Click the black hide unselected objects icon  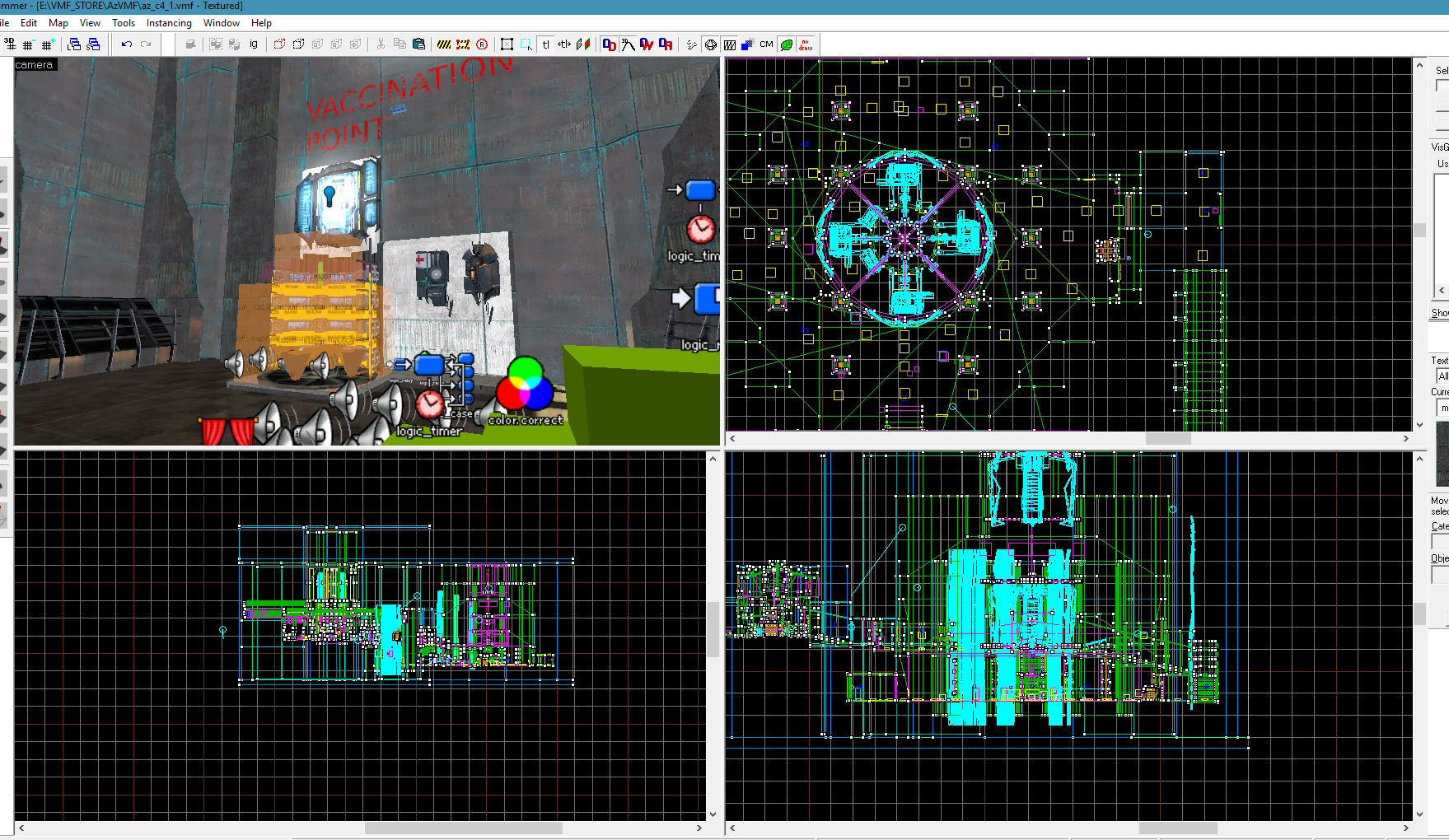coord(298,44)
